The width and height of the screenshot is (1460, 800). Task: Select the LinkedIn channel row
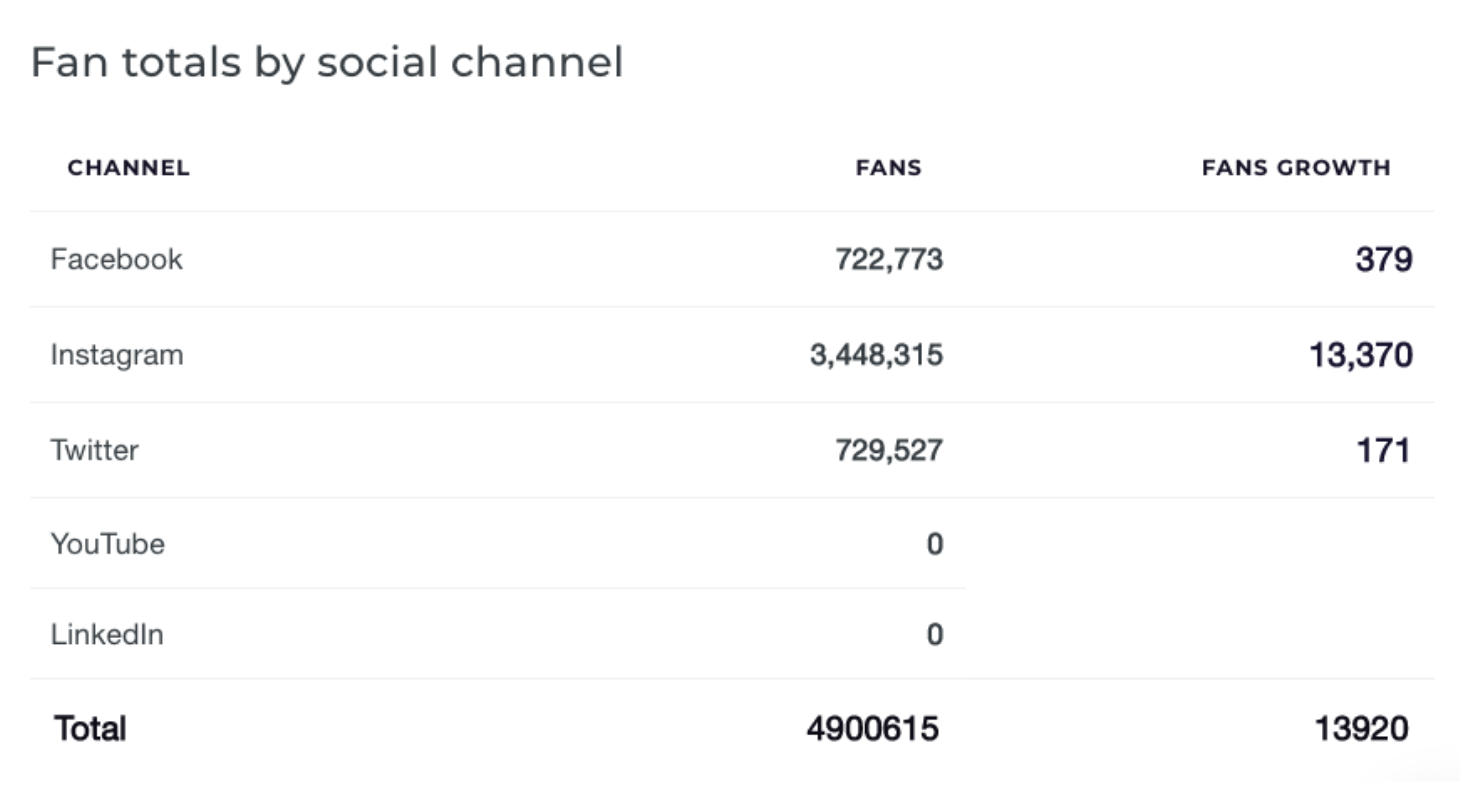[x=497, y=634]
